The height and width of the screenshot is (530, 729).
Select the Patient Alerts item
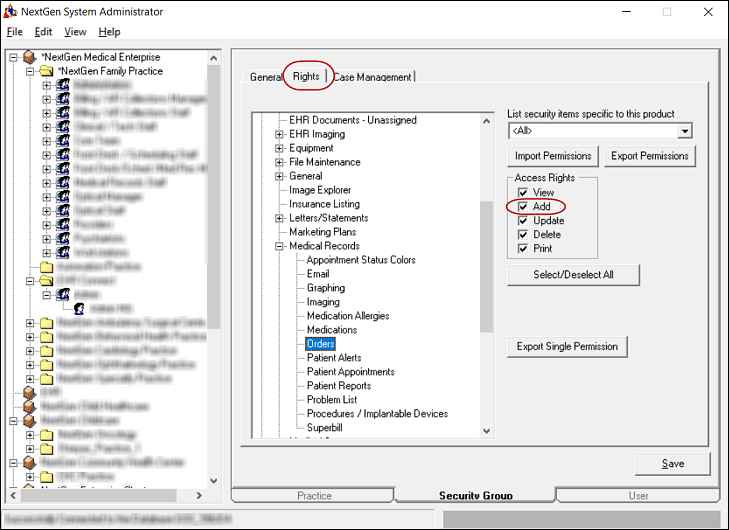pyautogui.click(x=334, y=358)
